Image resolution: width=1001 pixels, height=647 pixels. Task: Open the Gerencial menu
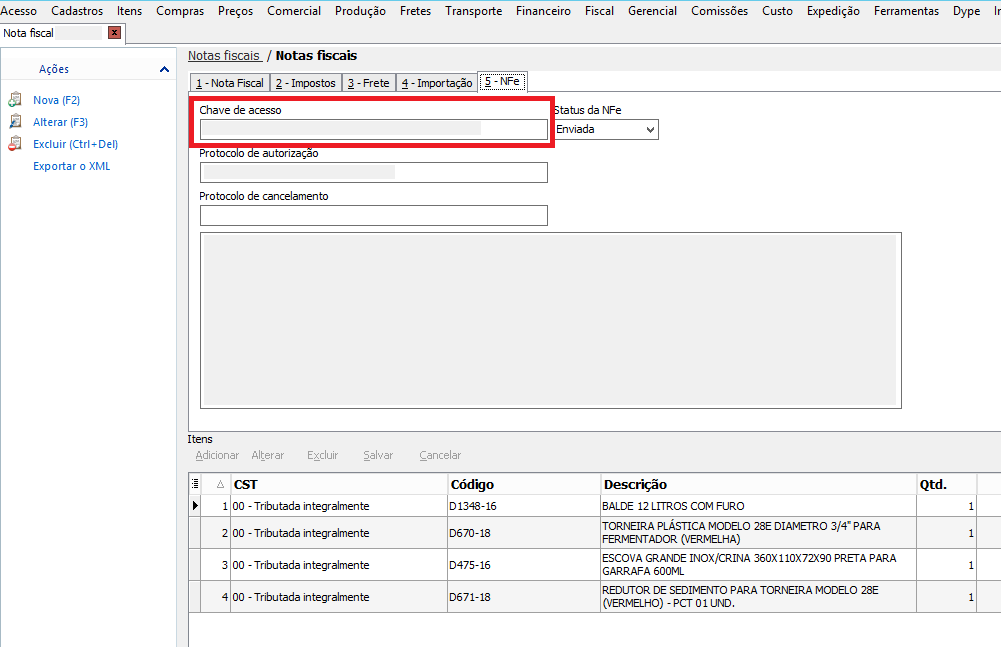point(652,11)
